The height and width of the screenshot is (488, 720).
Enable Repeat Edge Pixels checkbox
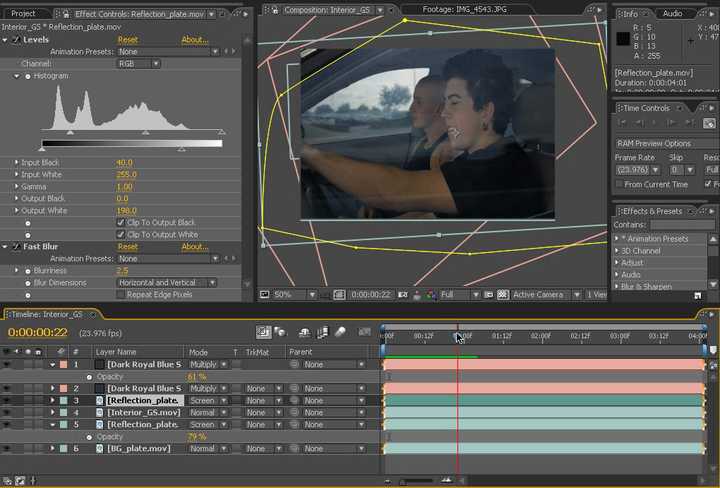tap(121, 295)
